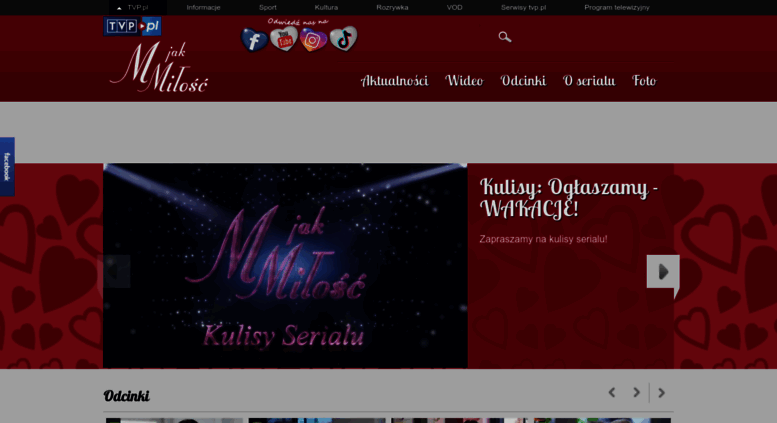Go to previous Odcinki page
Image resolution: width=777 pixels, height=423 pixels.
coord(612,393)
